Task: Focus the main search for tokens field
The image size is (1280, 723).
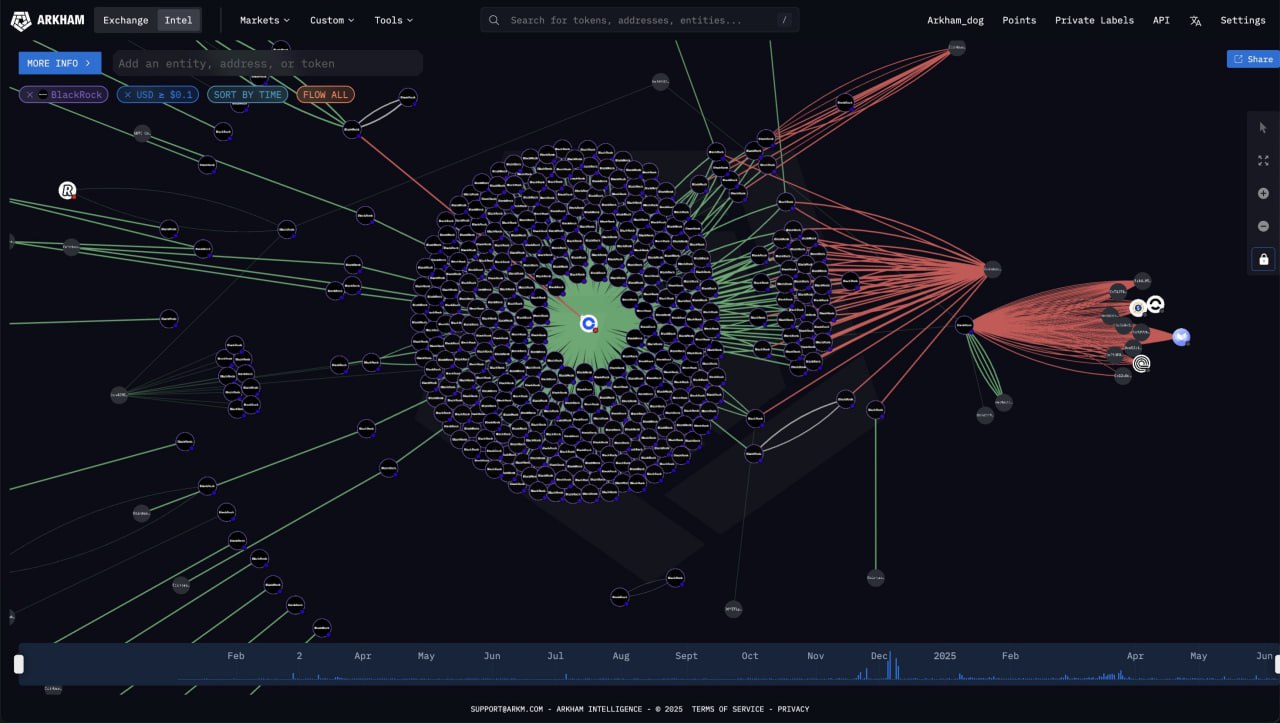Action: (640, 20)
